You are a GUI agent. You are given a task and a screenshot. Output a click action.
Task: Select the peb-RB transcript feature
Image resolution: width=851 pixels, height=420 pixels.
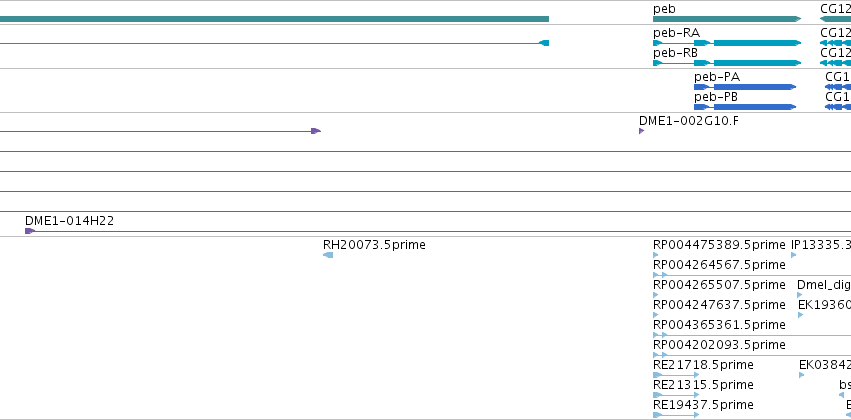pyautogui.click(x=727, y=63)
